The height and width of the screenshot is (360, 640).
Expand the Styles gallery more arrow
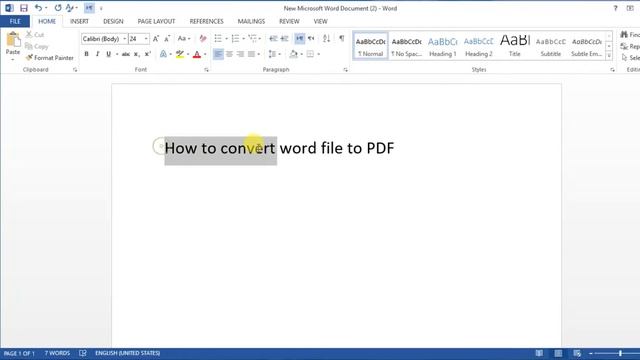(x=609, y=56)
